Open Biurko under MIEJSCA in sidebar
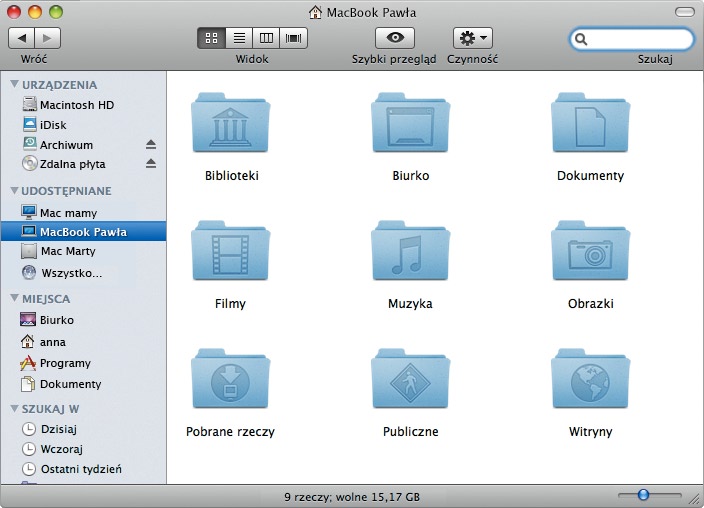The width and height of the screenshot is (704, 508). (x=84, y=320)
